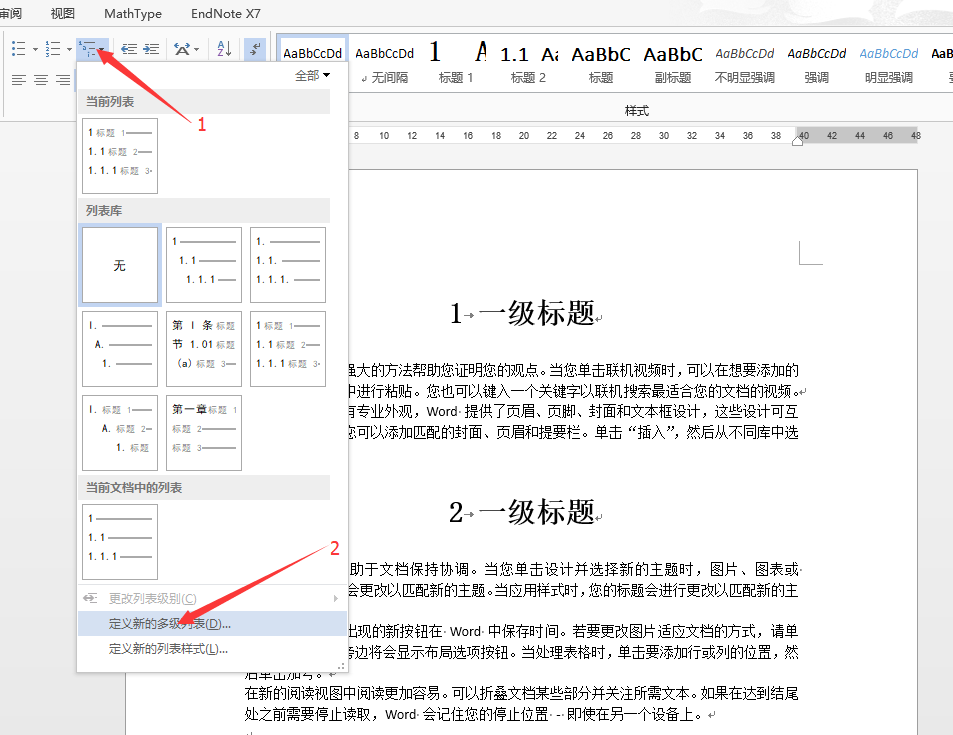Choose 定义新的列表样式(L)...
Viewport: 953px width, 735px height.
coord(212,649)
